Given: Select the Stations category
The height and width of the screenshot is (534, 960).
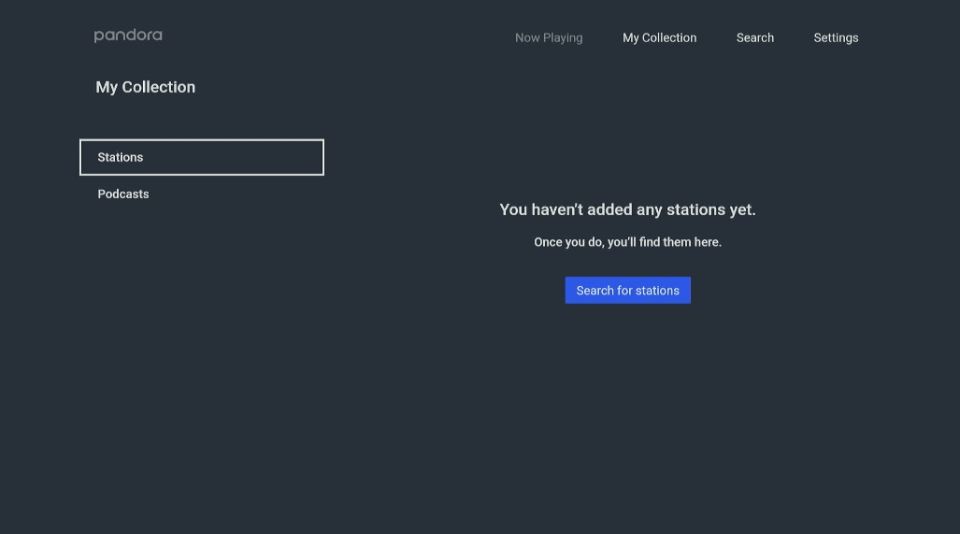Looking at the screenshot, I should (201, 157).
